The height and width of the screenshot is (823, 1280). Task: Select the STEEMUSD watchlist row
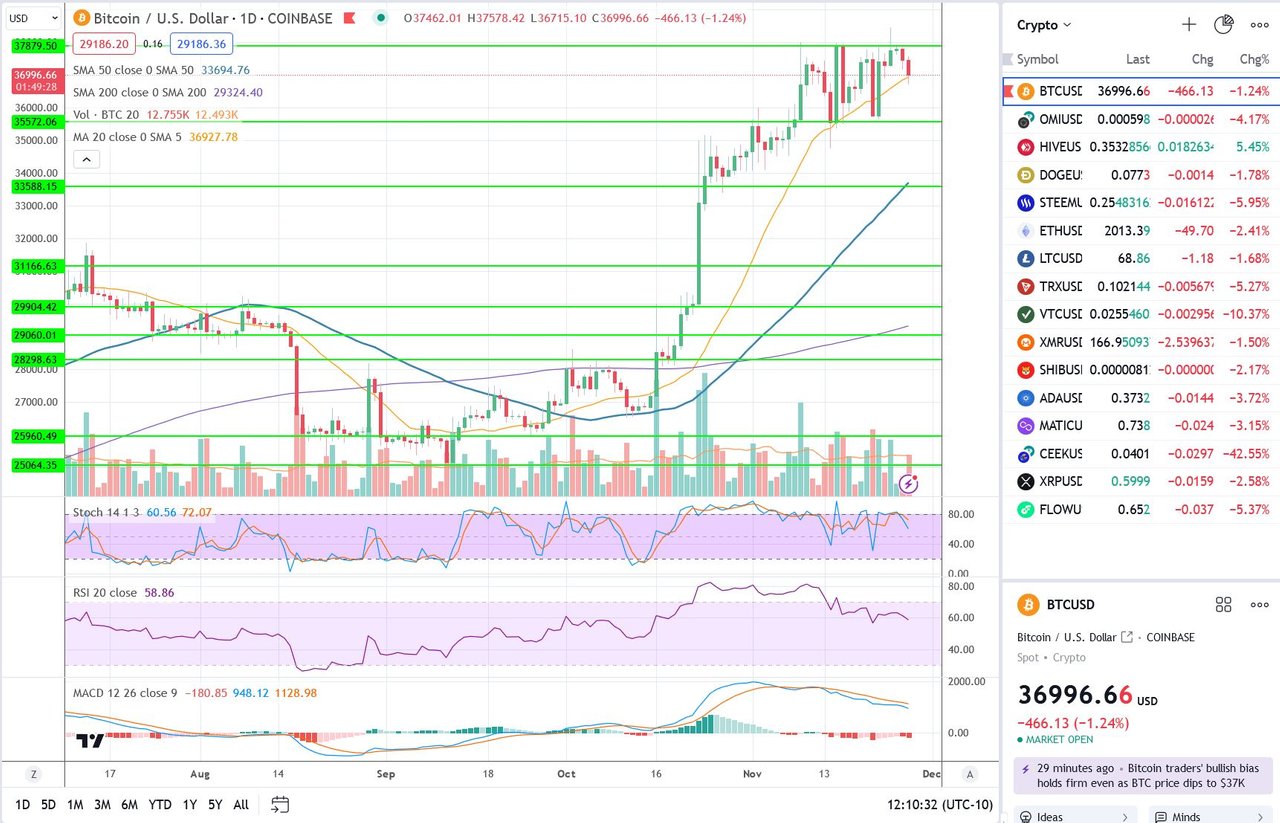[x=1141, y=203]
